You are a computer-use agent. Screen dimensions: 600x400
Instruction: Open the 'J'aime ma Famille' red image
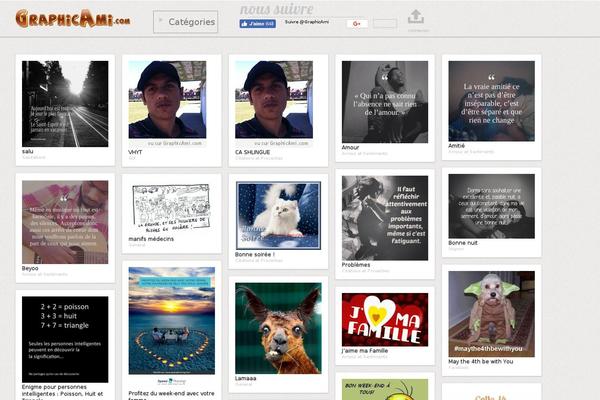(x=385, y=320)
